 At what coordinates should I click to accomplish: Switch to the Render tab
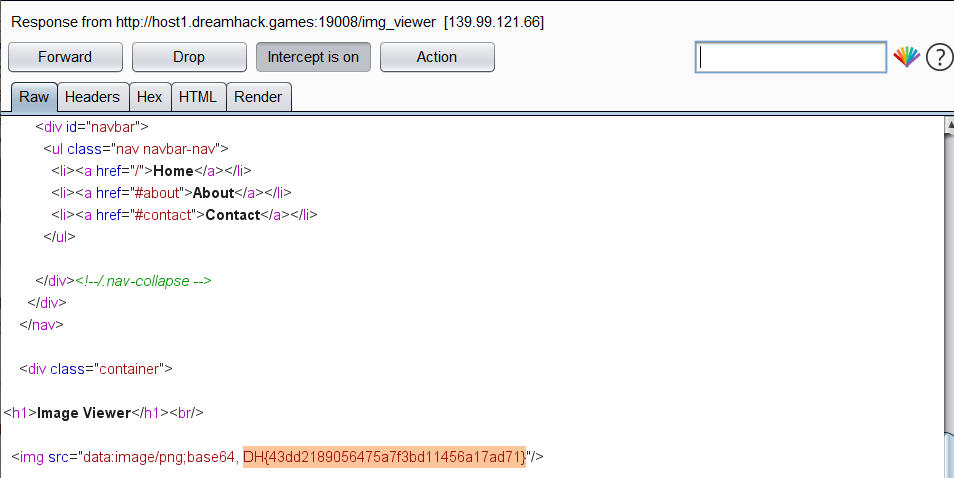point(258,97)
